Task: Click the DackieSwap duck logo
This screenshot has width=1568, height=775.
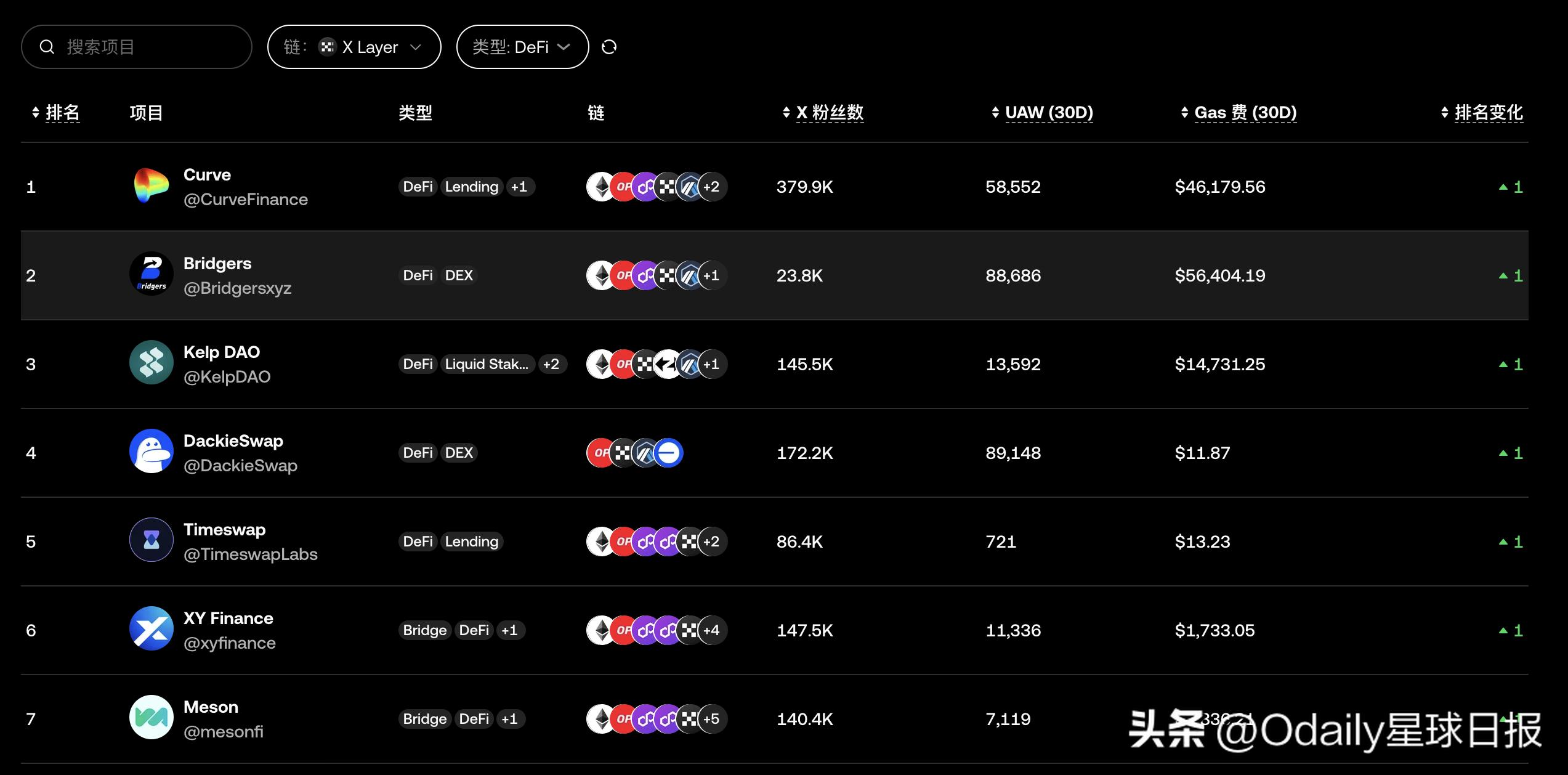Action: pos(151,452)
